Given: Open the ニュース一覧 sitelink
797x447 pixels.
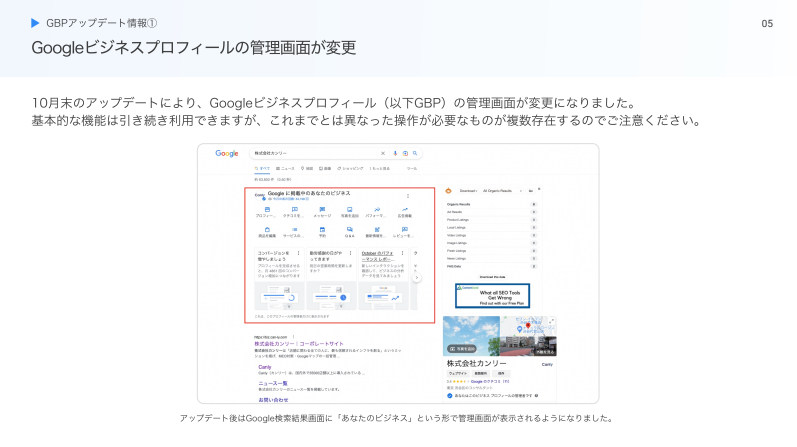Looking at the screenshot, I should tap(273, 383).
